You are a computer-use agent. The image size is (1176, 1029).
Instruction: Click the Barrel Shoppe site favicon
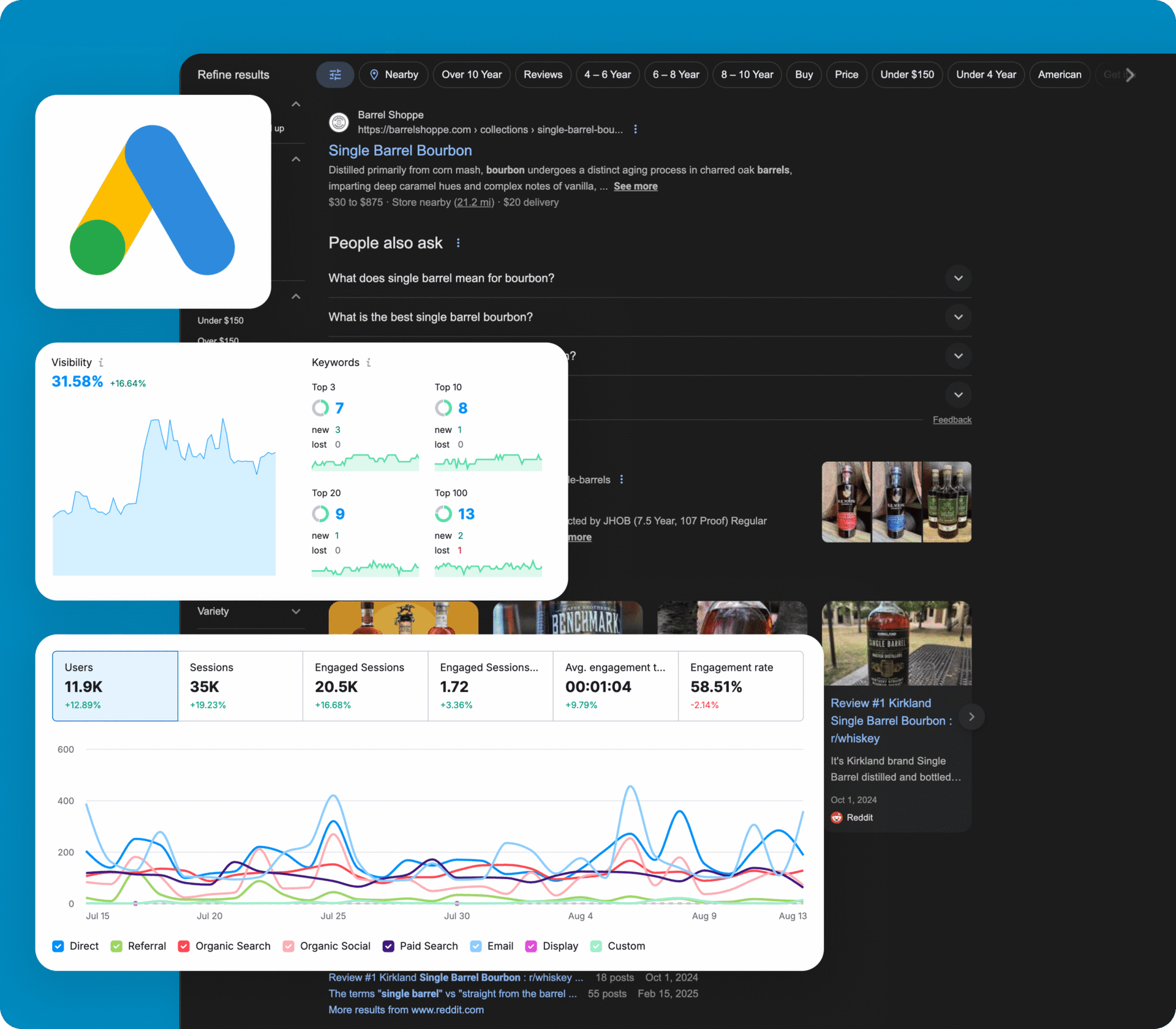coord(339,122)
